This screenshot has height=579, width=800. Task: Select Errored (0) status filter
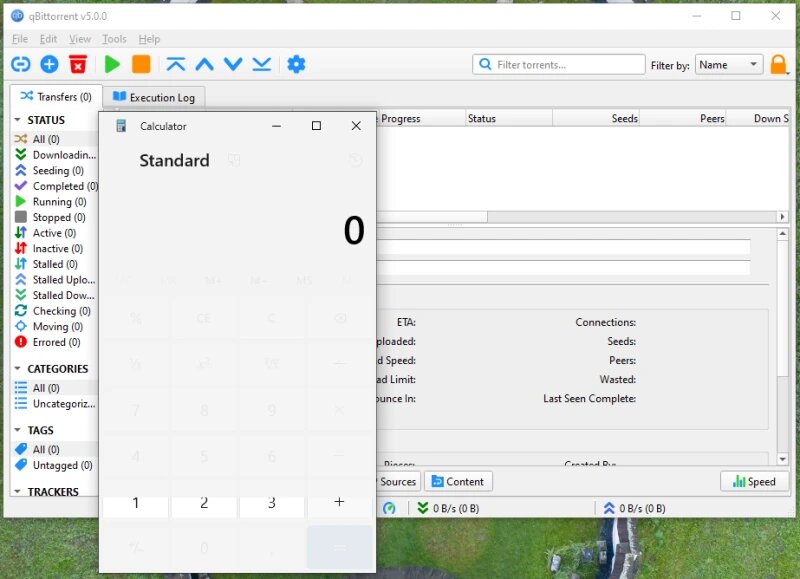[55, 342]
